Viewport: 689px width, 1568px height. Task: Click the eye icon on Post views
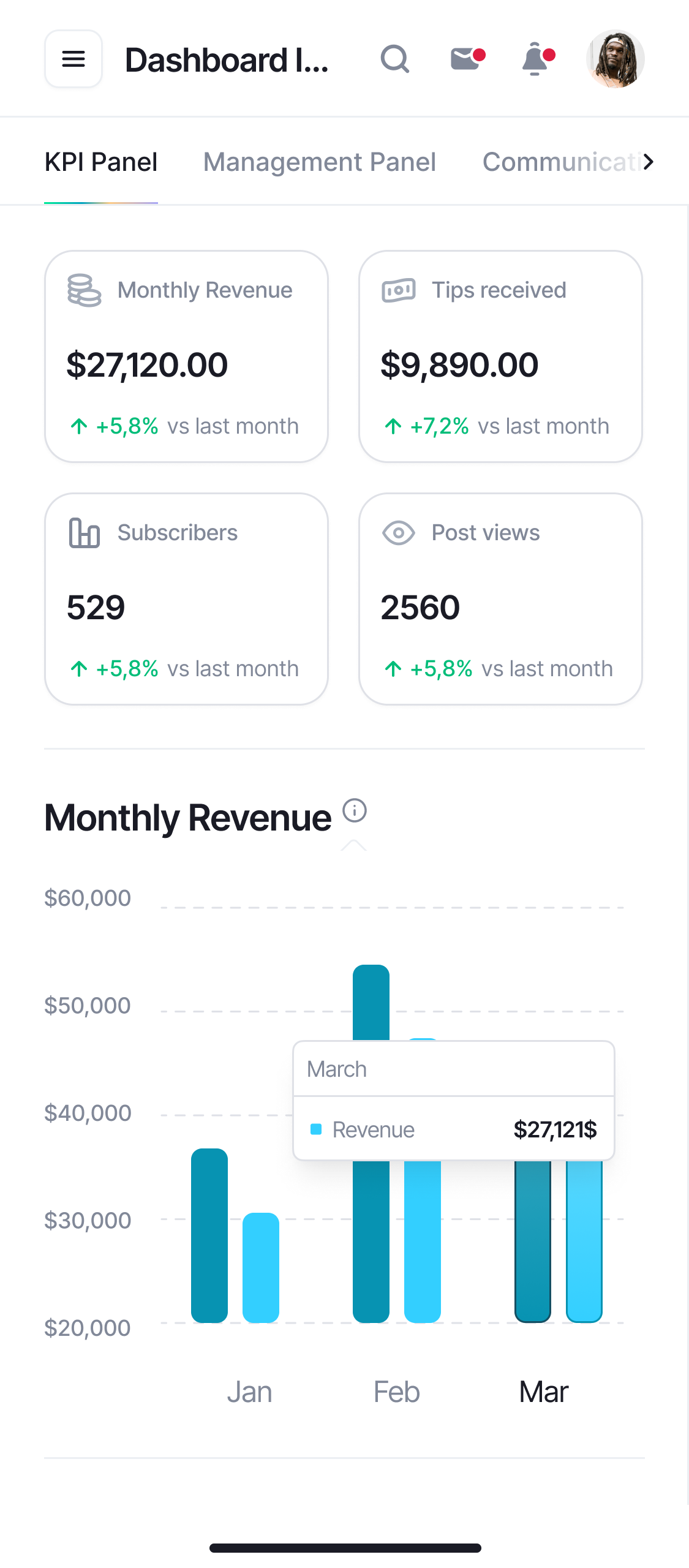coord(399,533)
